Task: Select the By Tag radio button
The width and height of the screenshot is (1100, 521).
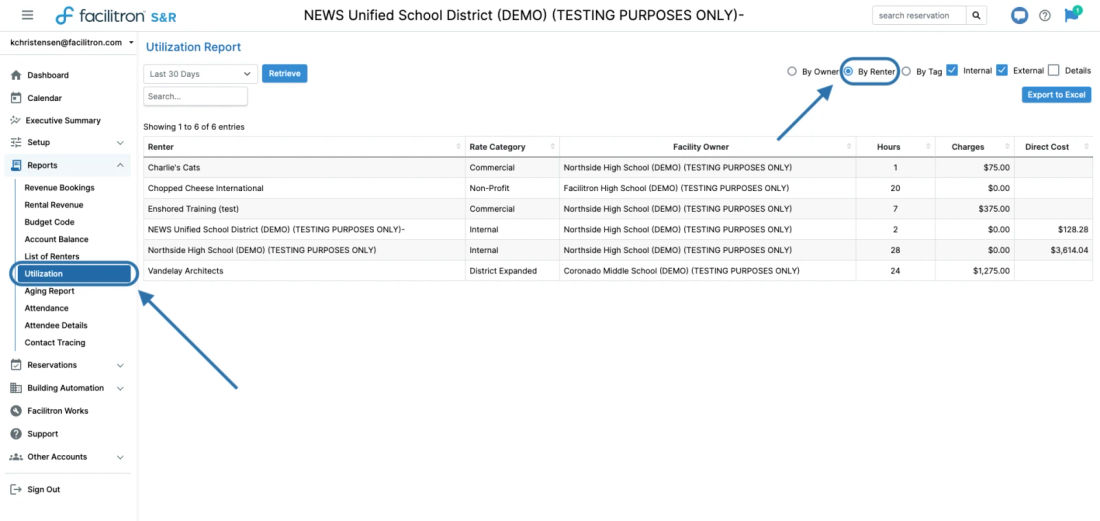Action: click(x=906, y=71)
